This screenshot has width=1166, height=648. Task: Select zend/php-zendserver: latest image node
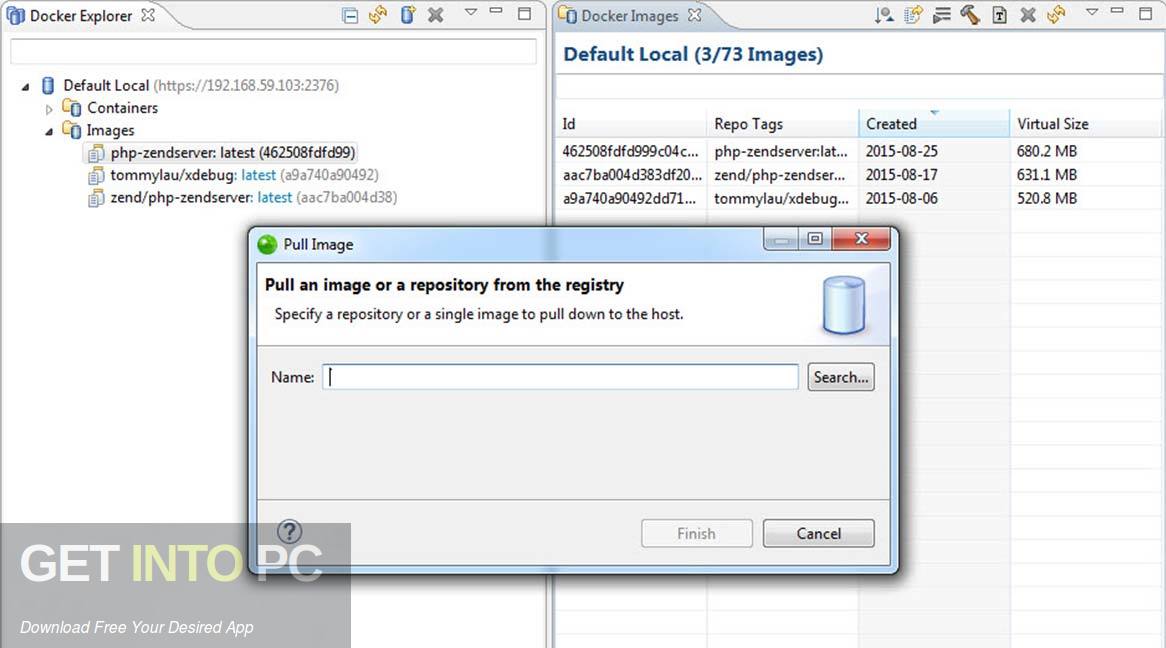pyautogui.click(x=254, y=197)
